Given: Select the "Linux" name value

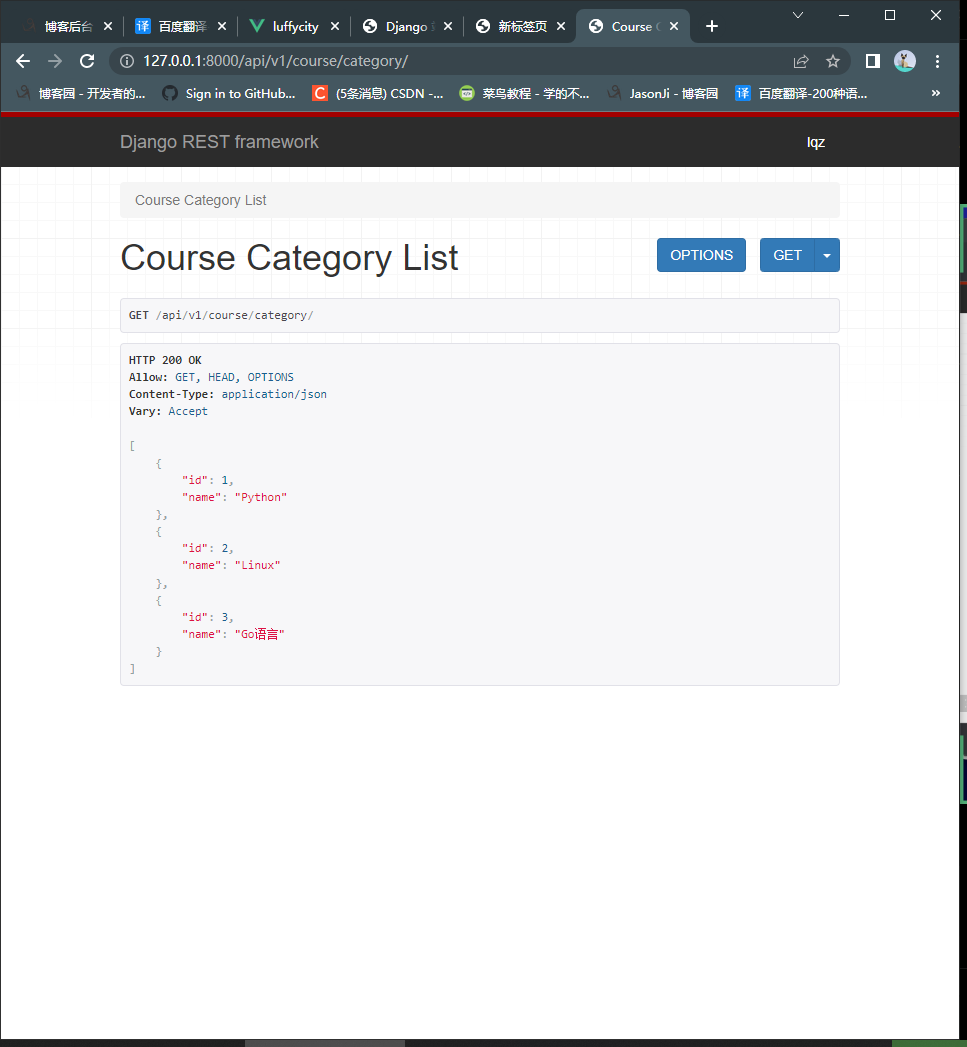Looking at the screenshot, I should click(257, 566).
